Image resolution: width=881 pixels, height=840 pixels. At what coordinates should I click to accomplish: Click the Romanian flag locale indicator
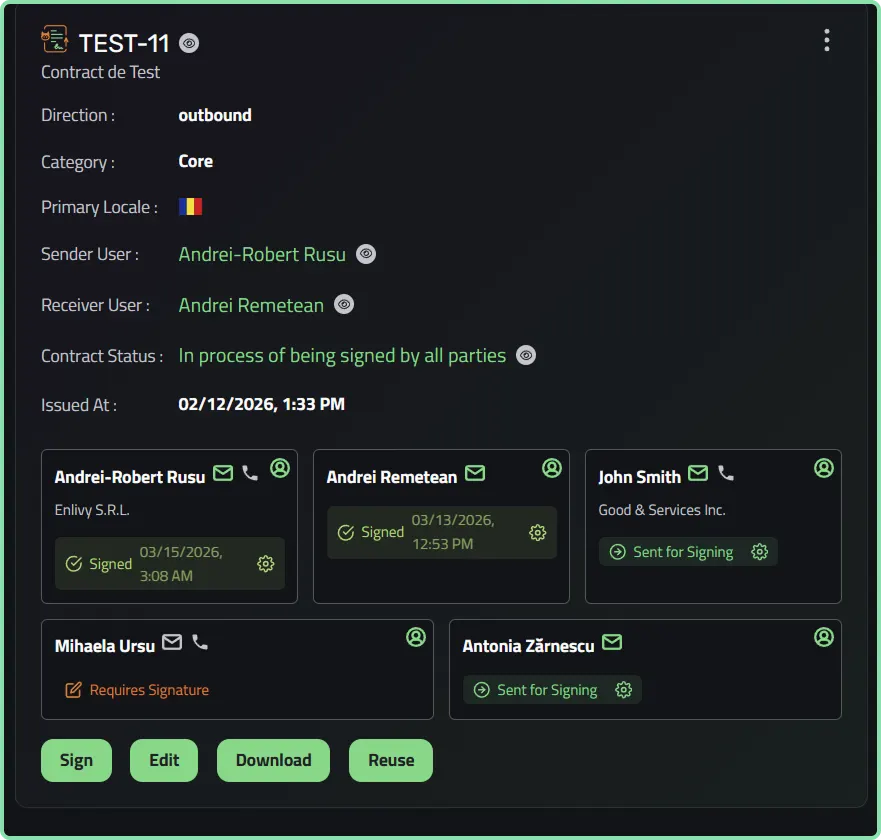(190, 207)
